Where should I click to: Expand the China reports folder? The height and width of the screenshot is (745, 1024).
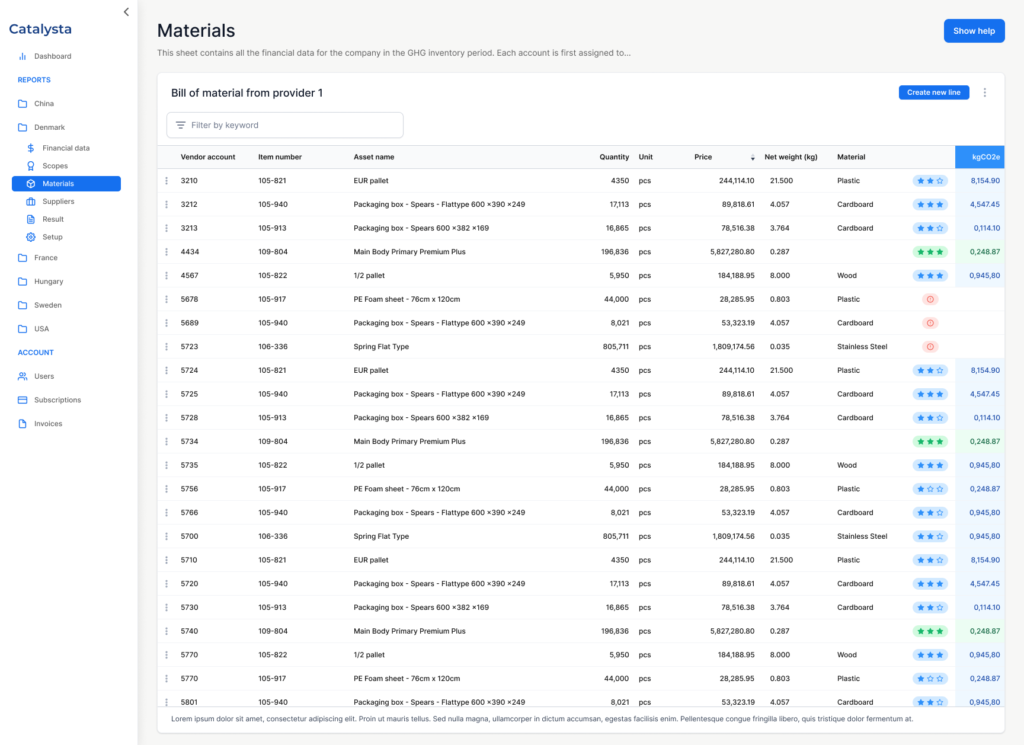tap(23, 104)
